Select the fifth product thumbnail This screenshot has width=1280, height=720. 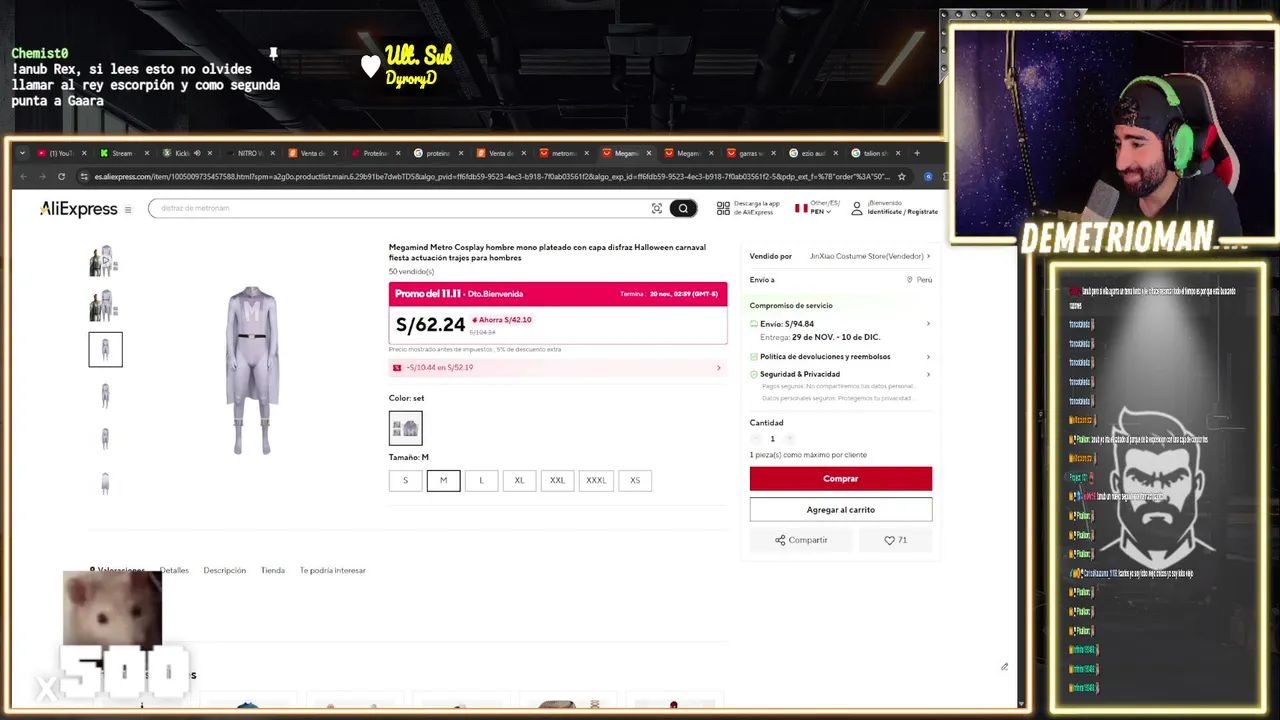pyautogui.click(x=105, y=438)
